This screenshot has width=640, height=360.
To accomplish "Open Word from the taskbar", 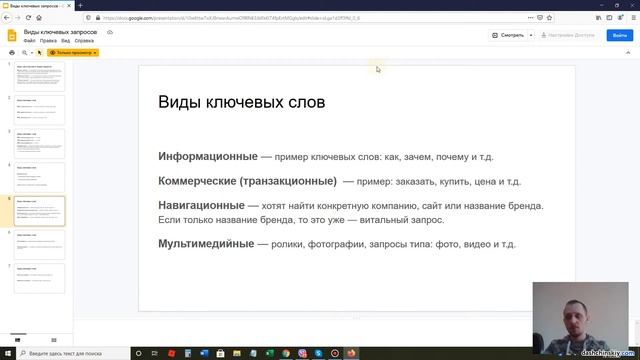I will [x=204, y=353].
